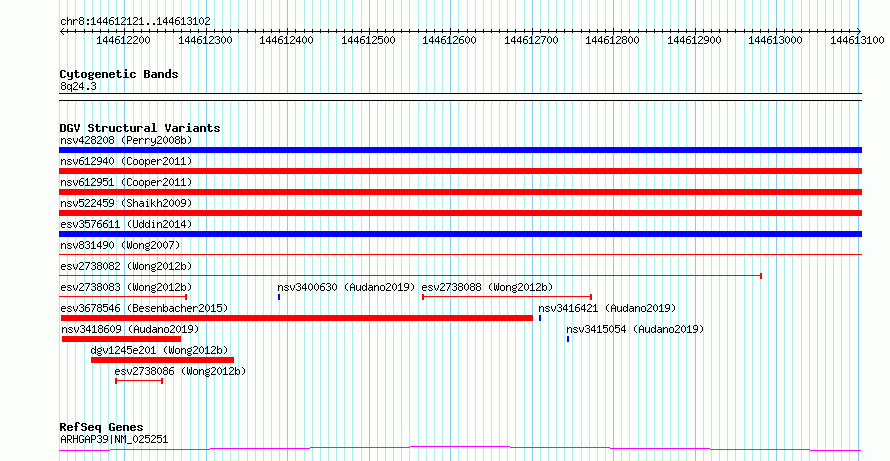Click the nsv3400630 small blue marker
Viewport: 890px width, 461px height.
[x=279, y=297]
